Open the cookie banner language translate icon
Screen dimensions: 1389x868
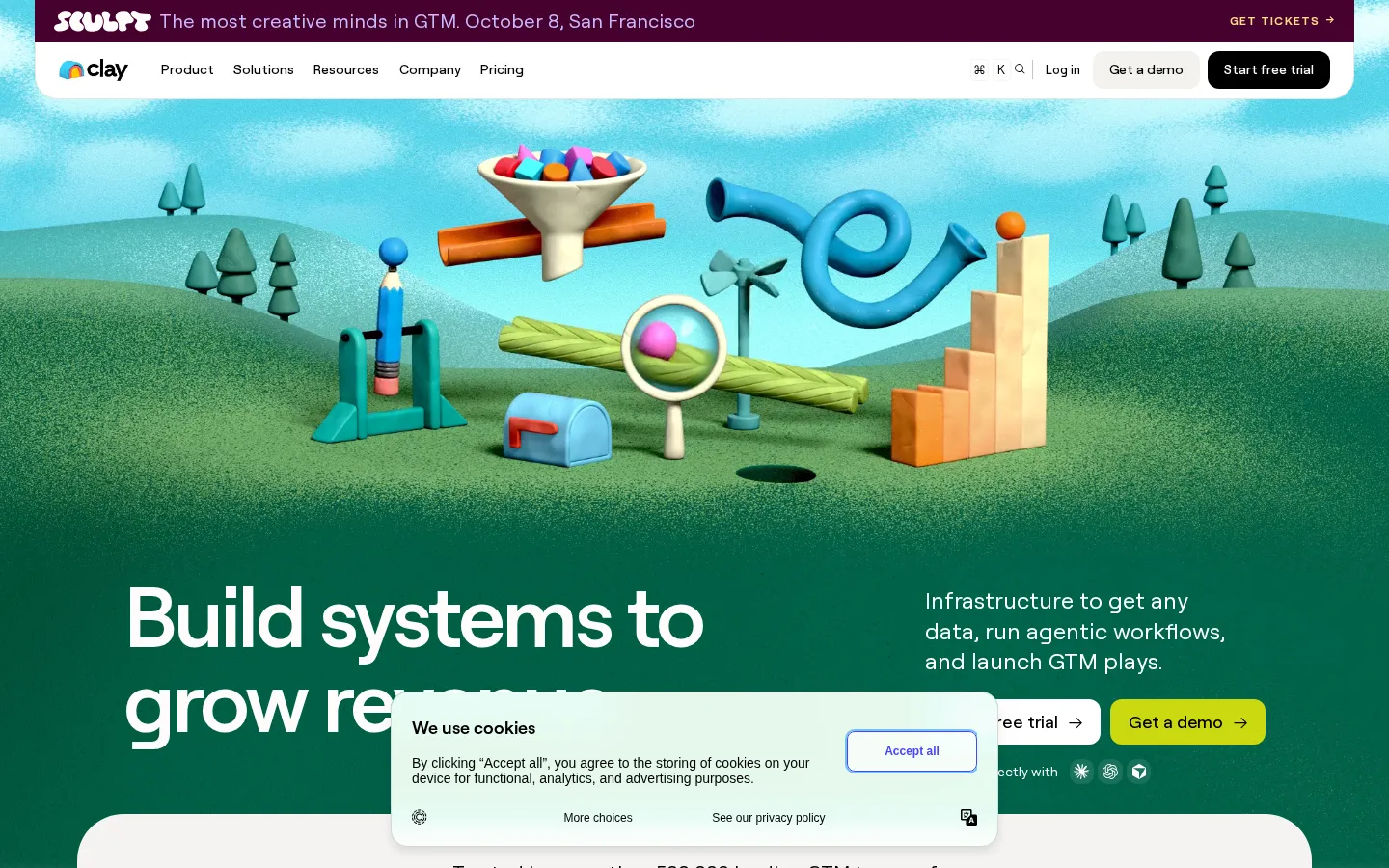pos(969,817)
